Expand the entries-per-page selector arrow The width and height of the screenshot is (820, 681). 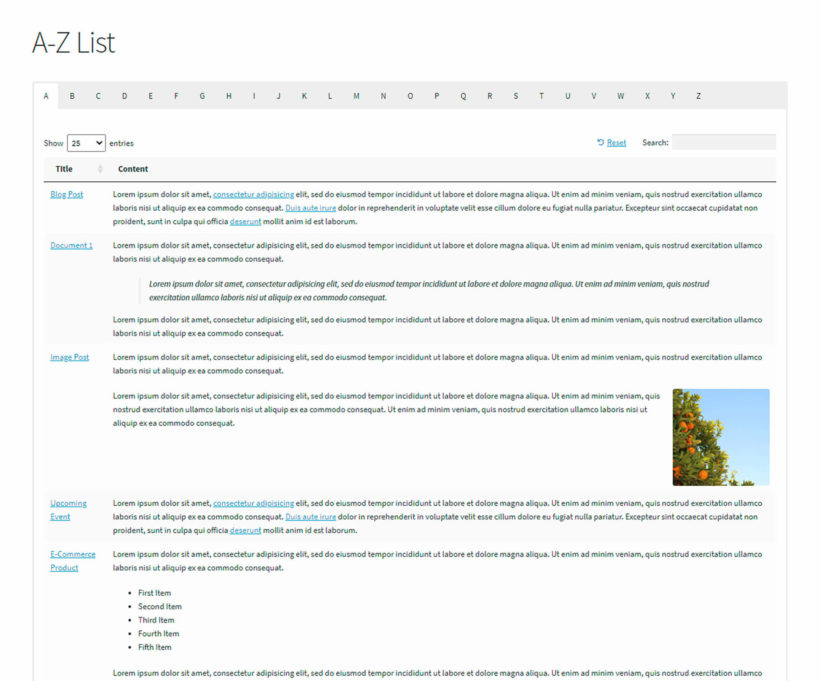tap(100, 142)
